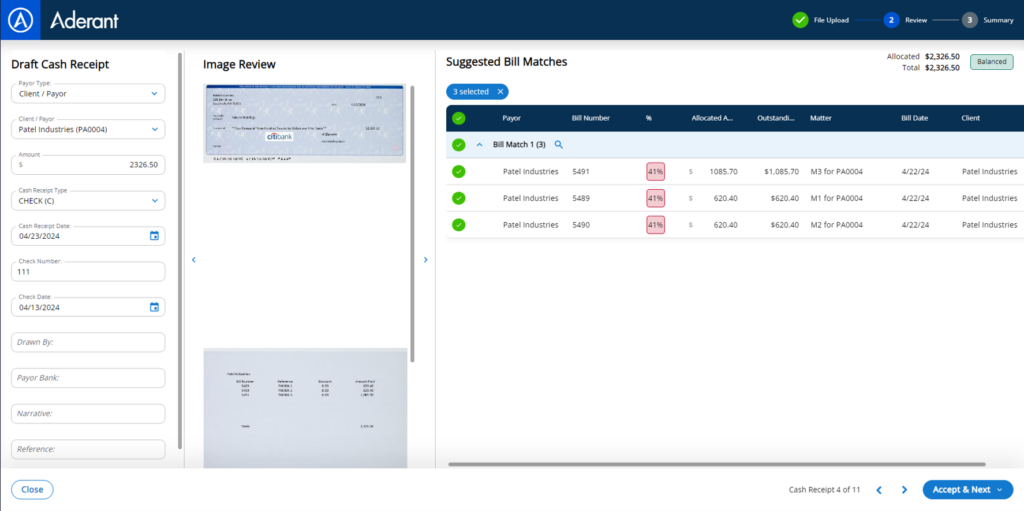Click the Drawn By field

pyautogui.click(x=88, y=342)
